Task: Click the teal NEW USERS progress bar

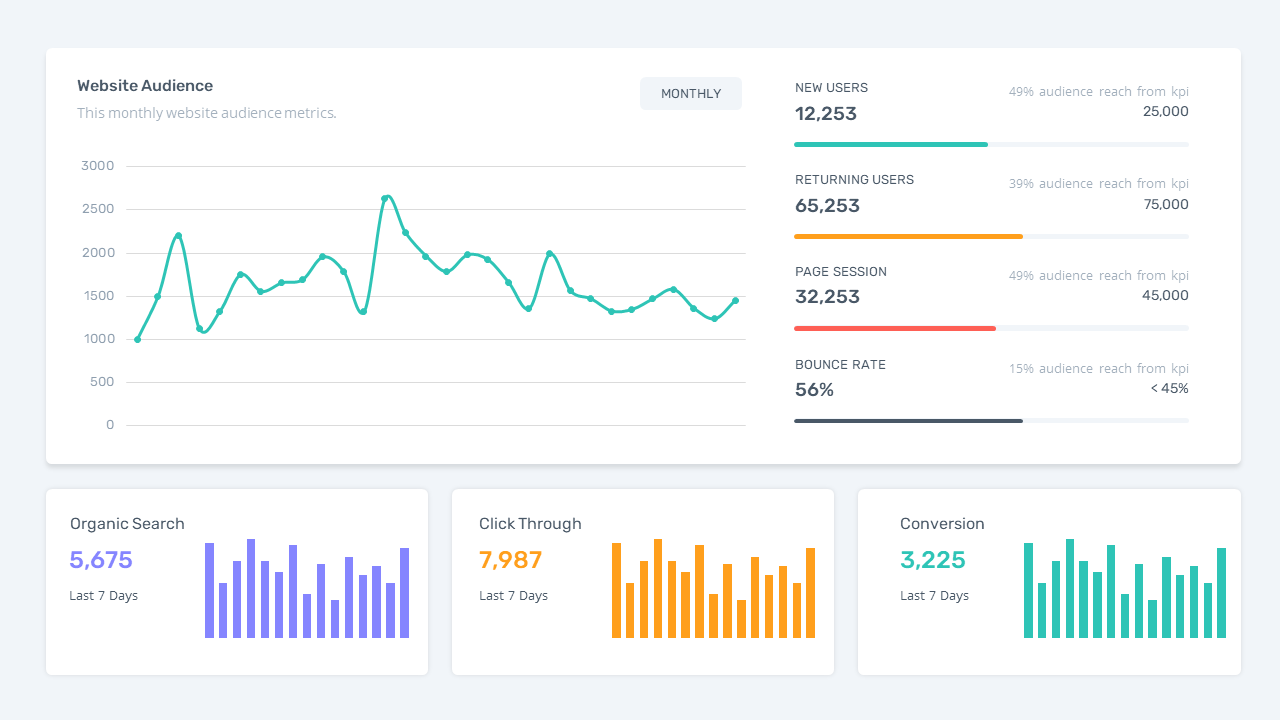Action: [x=890, y=144]
